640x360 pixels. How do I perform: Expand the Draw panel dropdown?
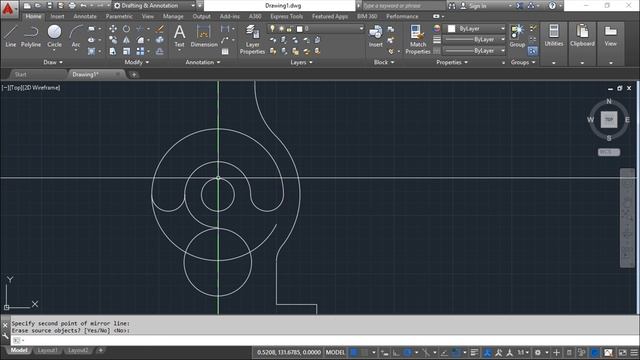click(53, 62)
